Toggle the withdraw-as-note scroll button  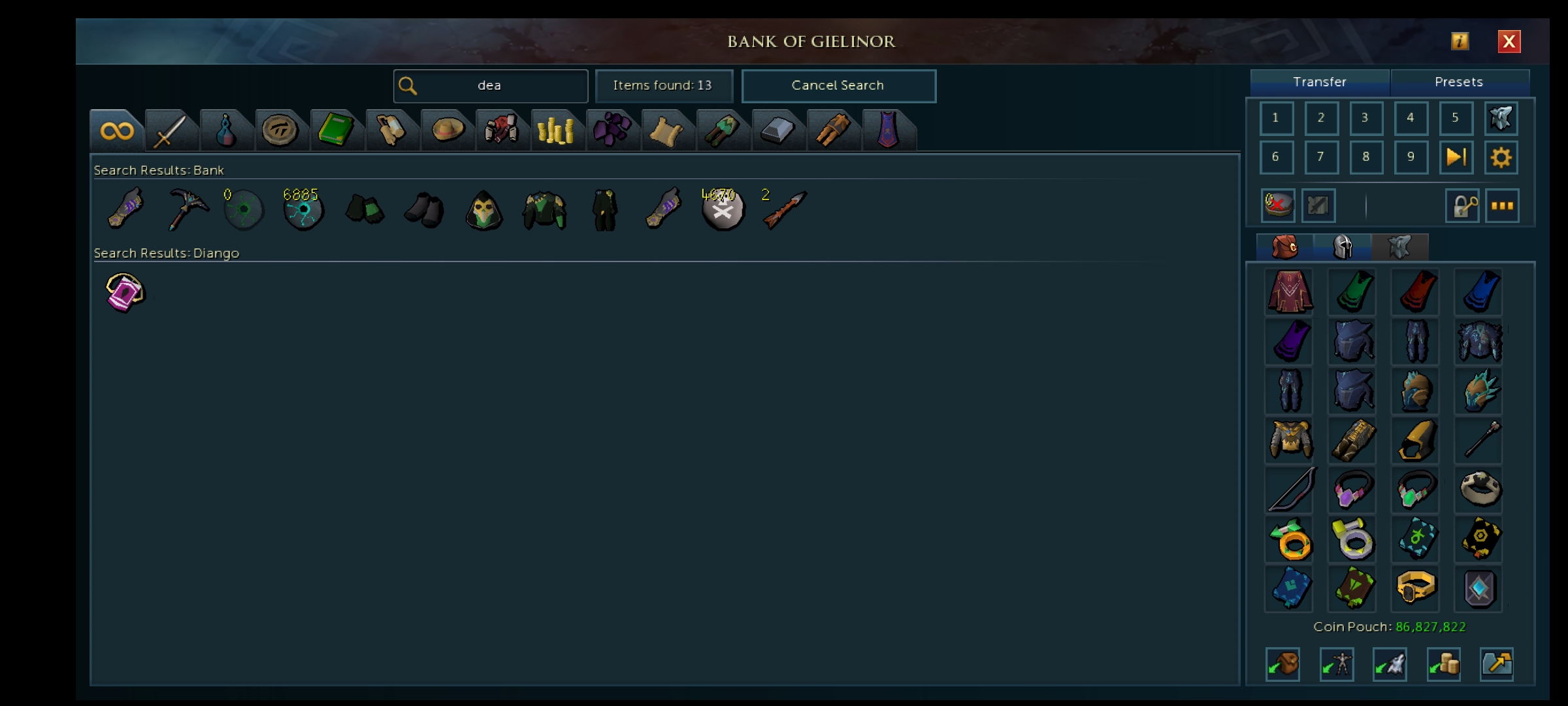click(1318, 206)
